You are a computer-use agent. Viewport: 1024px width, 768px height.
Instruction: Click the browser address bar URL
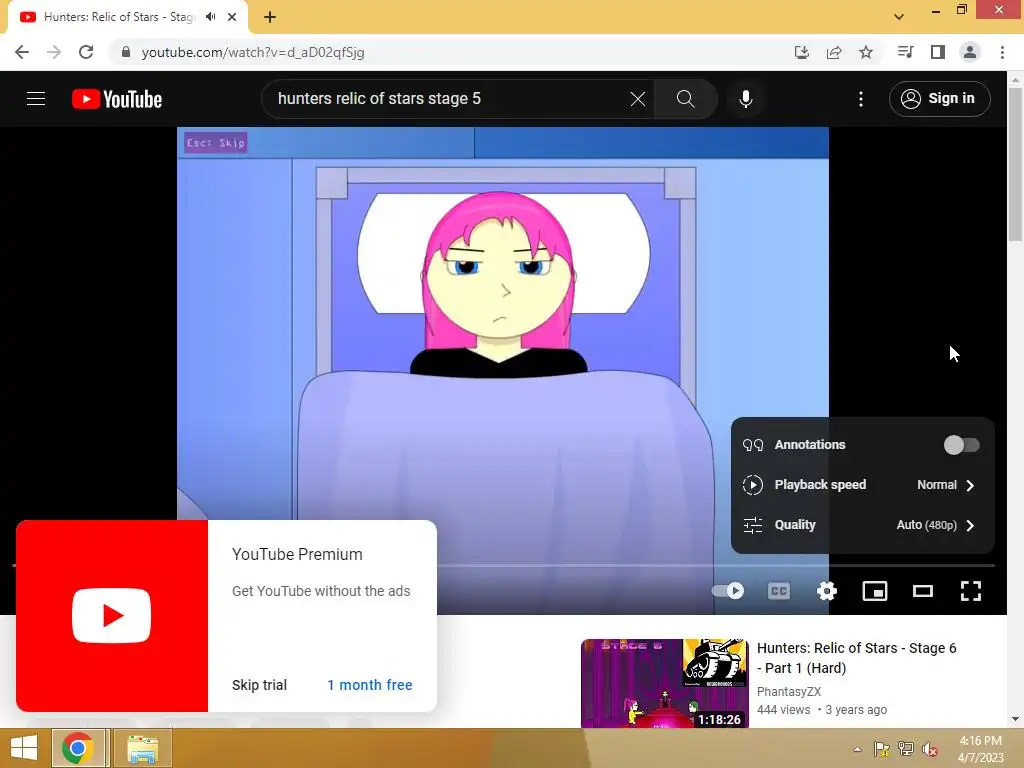pos(253,52)
